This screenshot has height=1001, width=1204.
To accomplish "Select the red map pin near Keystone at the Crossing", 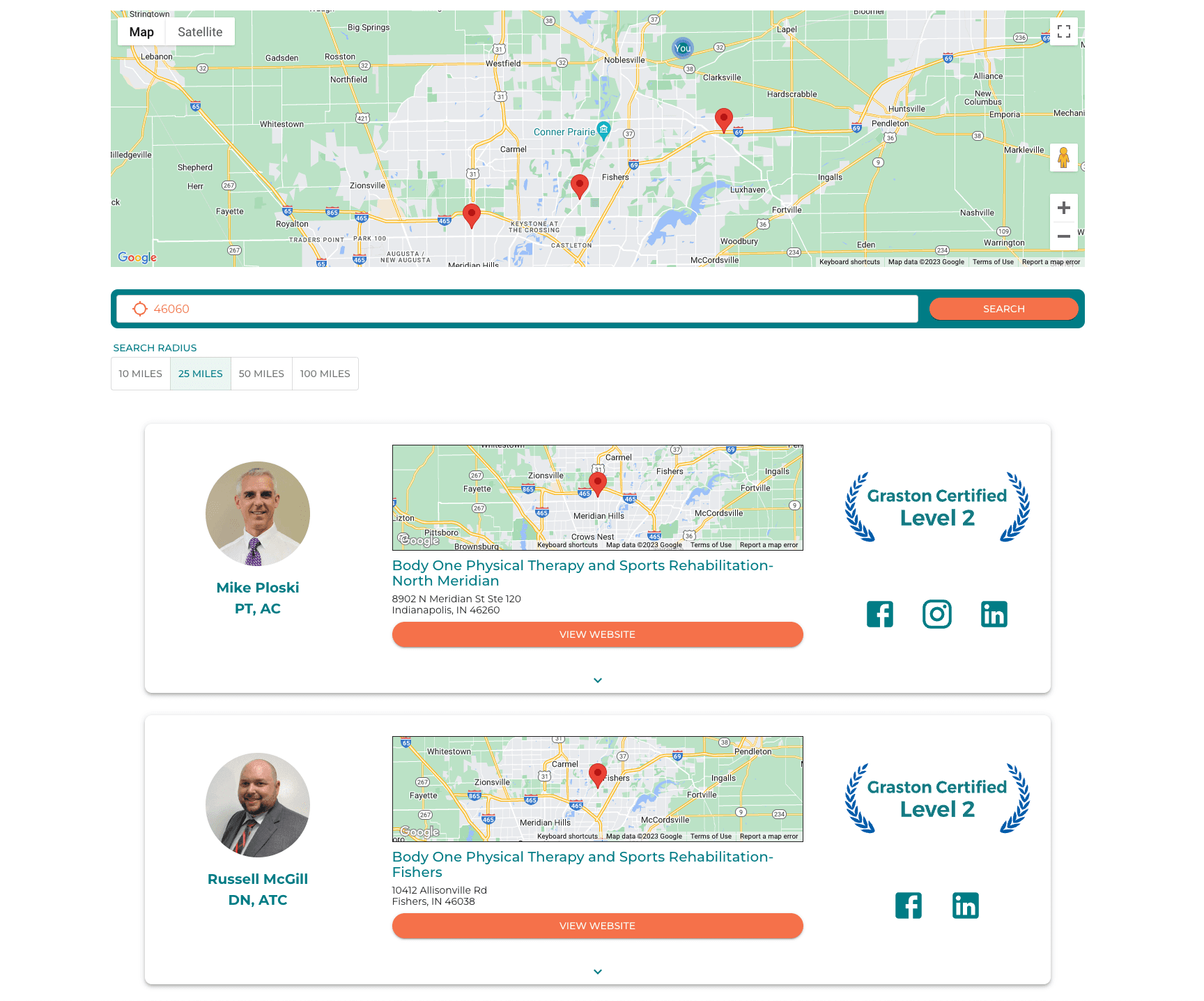I will point(472,216).
